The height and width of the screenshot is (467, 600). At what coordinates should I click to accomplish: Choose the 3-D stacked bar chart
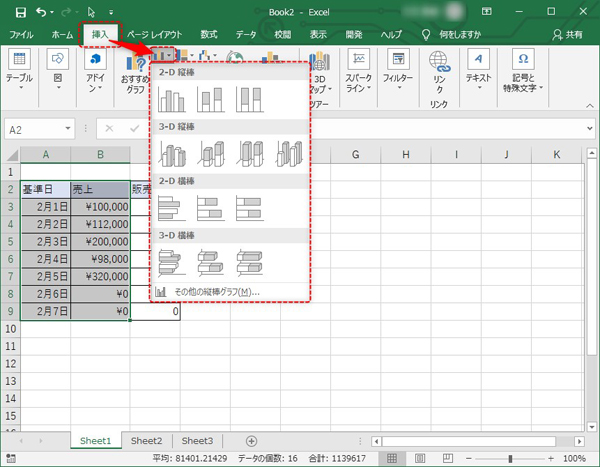(211, 261)
